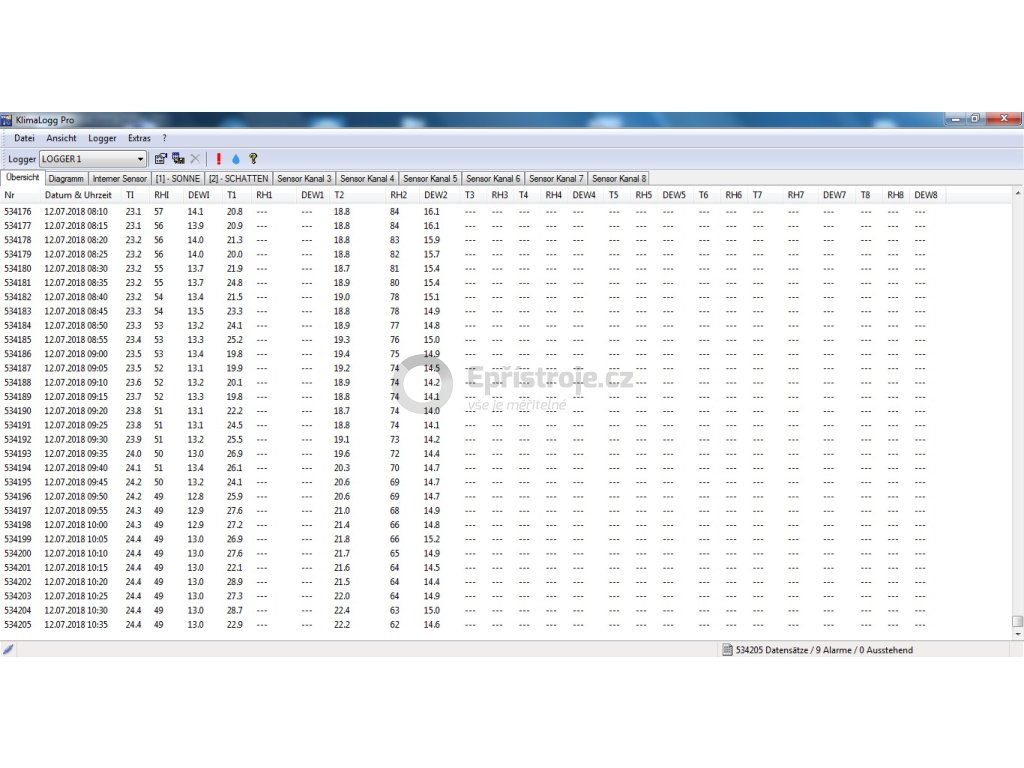Select the Sensor Kanal 5 tab
Screen dimensions: 1024x768
coord(430,179)
